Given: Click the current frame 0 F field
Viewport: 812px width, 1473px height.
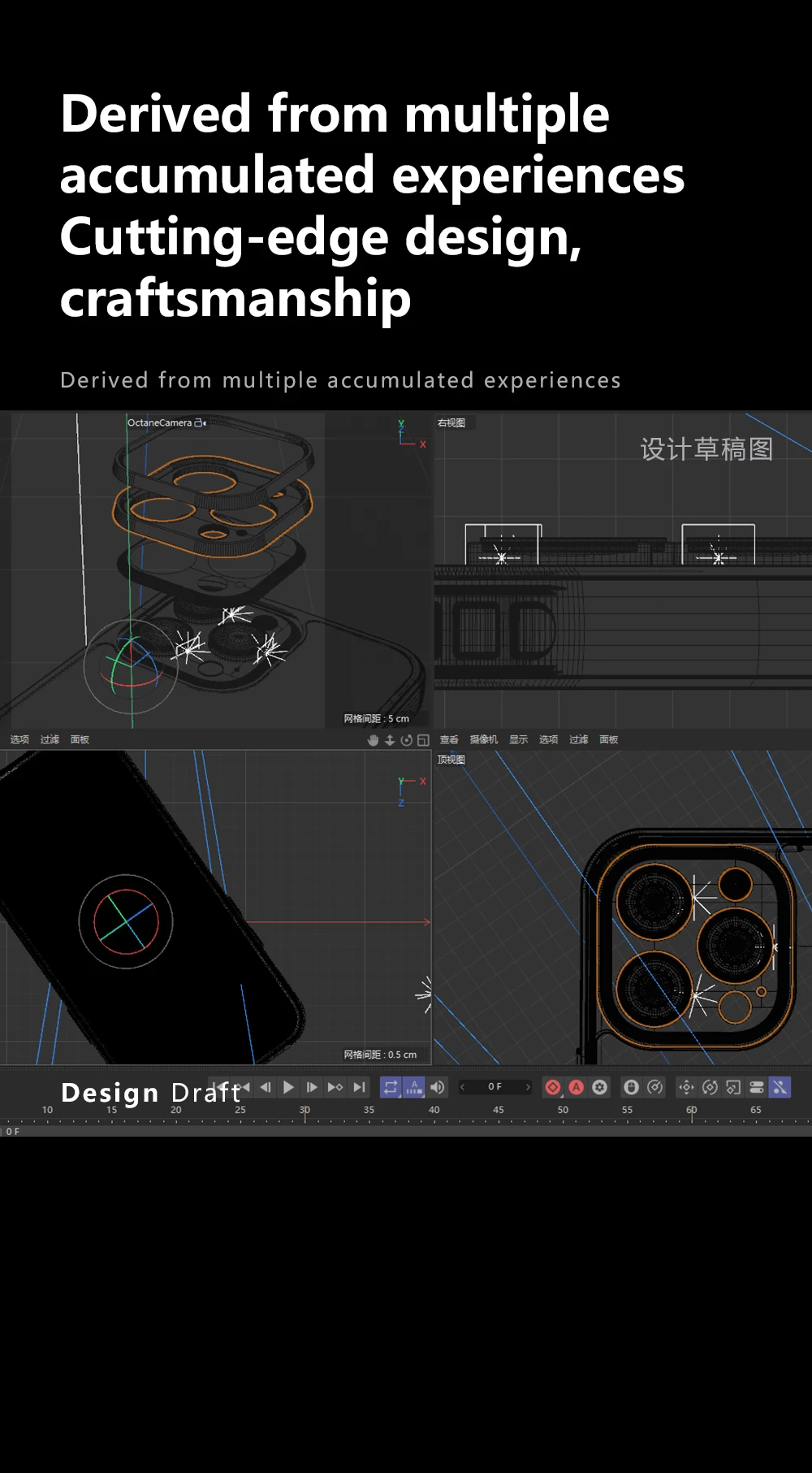Looking at the screenshot, I should pyautogui.click(x=495, y=1087).
